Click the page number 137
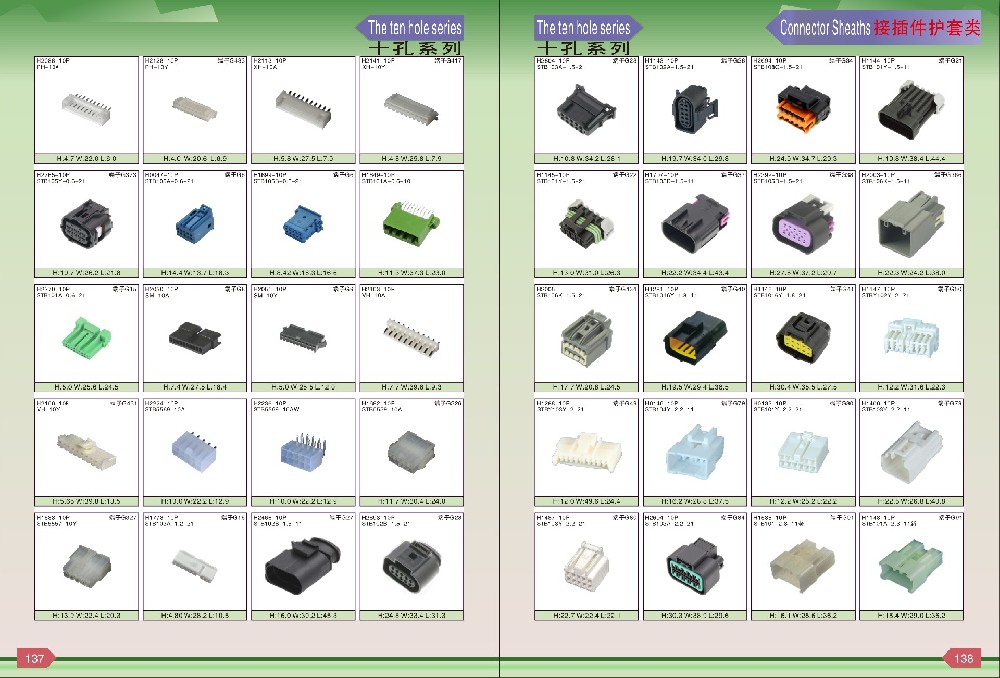This screenshot has height=678, width=1000. click(34, 658)
